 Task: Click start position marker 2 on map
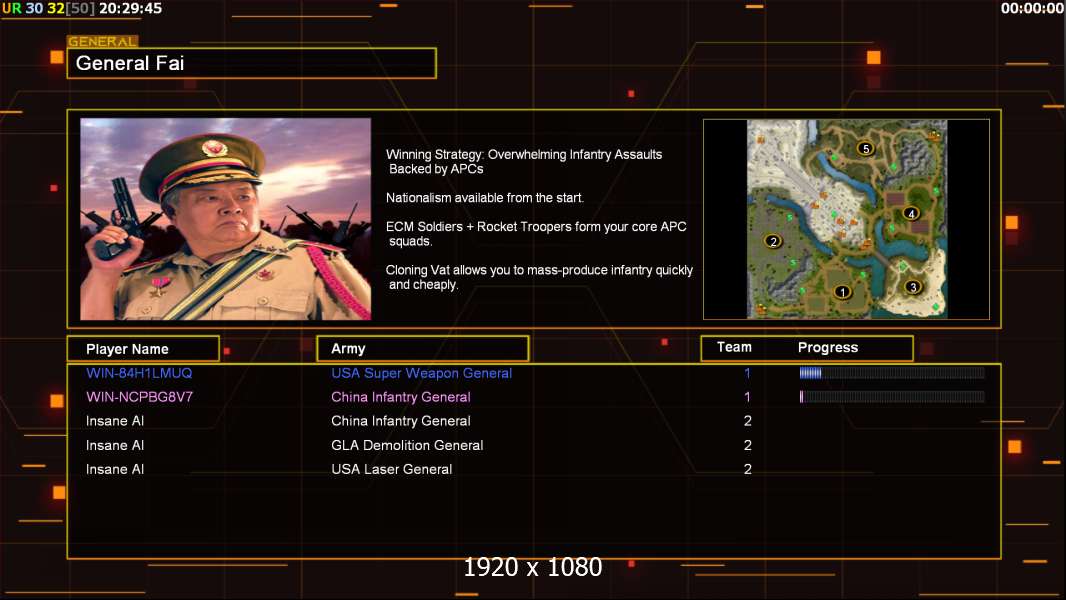click(773, 241)
